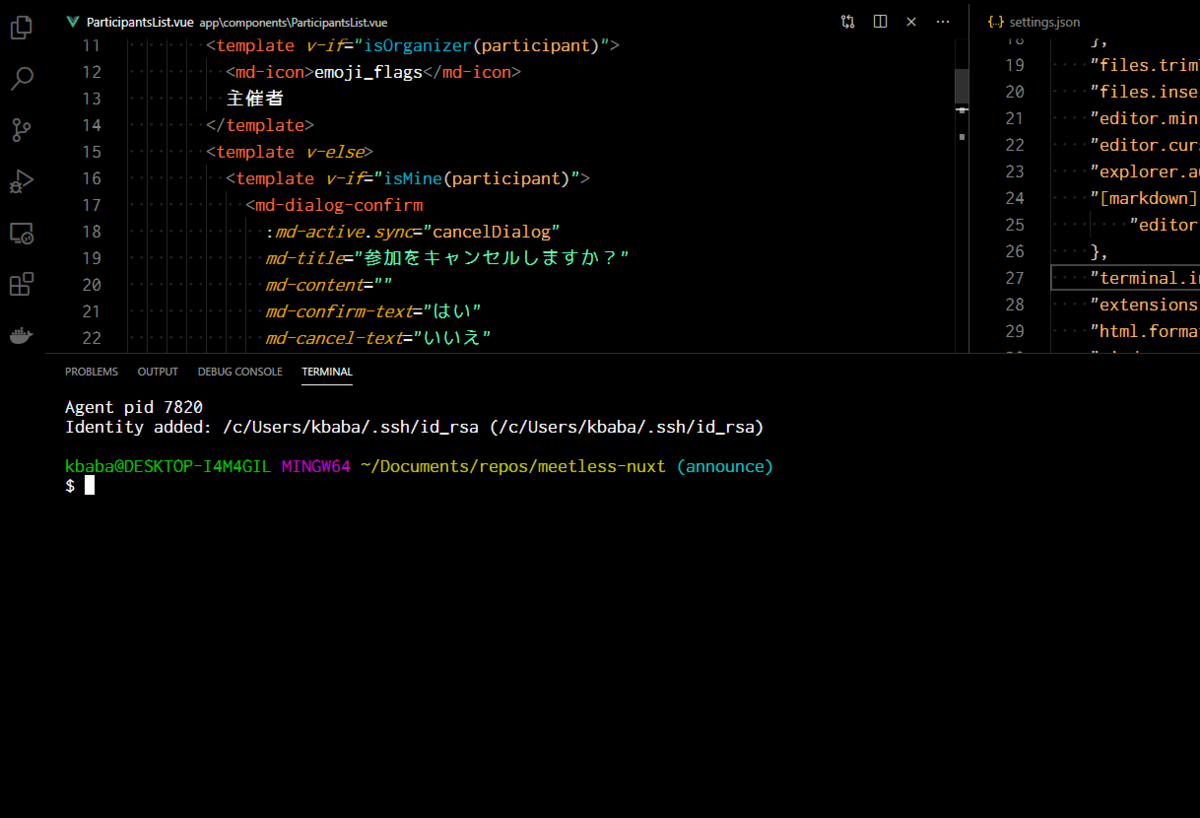Click "editor on line 25 in settings.json
Viewport: 1200px width, 818px height.
pos(1164,224)
